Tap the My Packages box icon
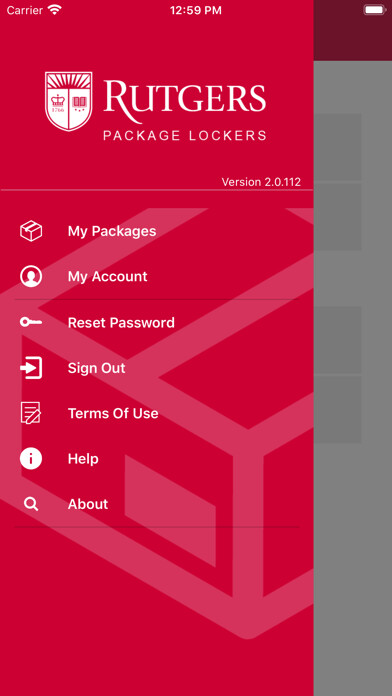Screen dimensions: 392x696 click(x=31, y=231)
